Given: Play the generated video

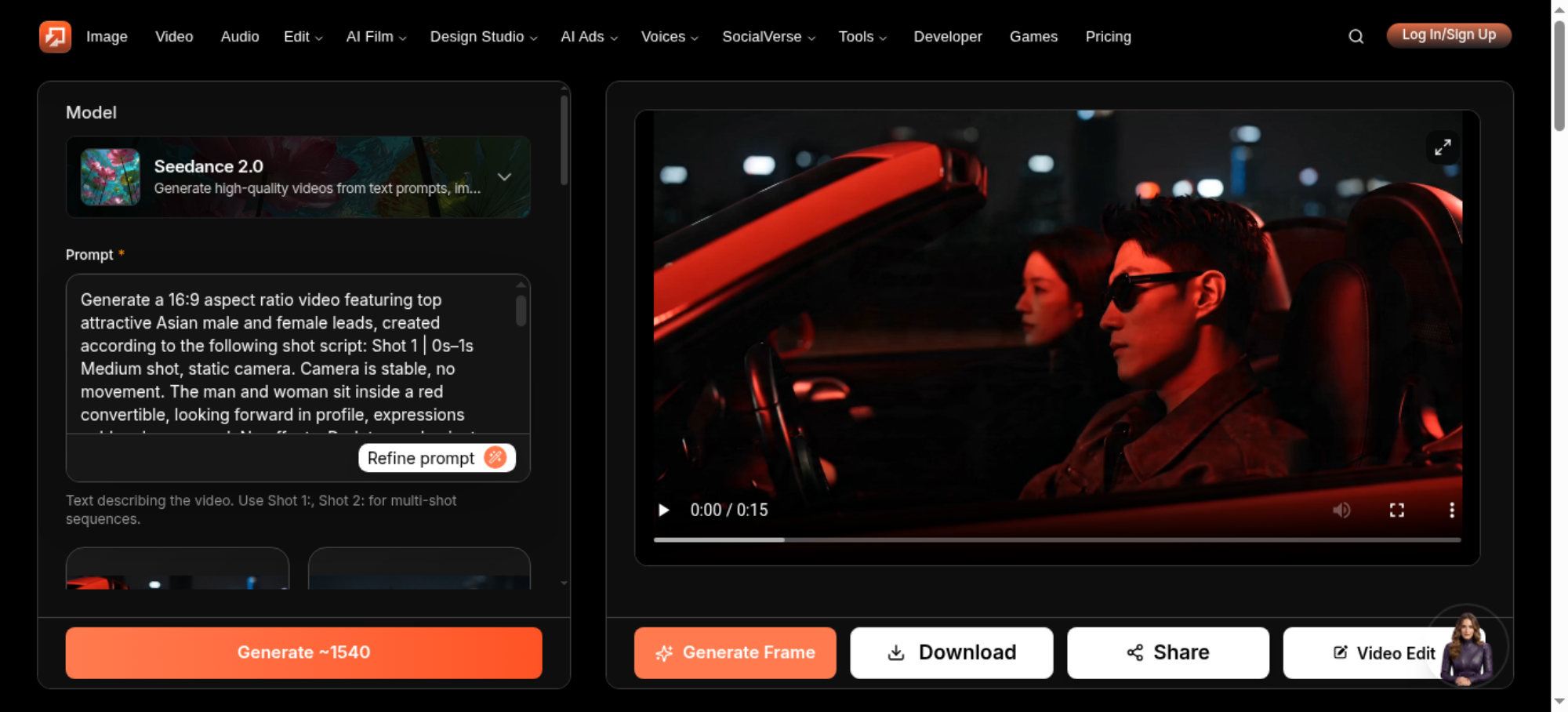Looking at the screenshot, I should pyautogui.click(x=663, y=510).
